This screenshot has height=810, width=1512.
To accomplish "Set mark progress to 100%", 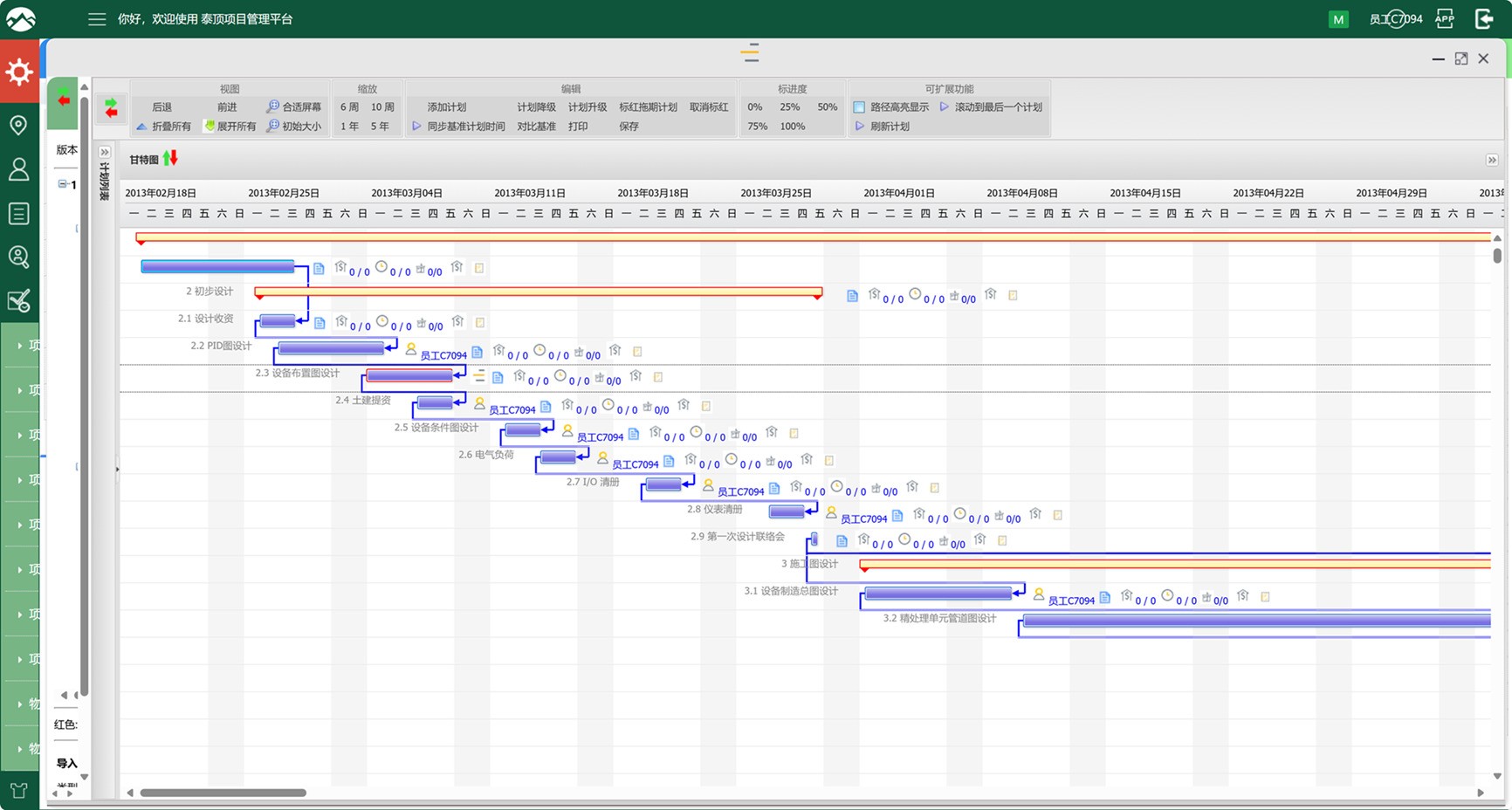I will pos(792,127).
